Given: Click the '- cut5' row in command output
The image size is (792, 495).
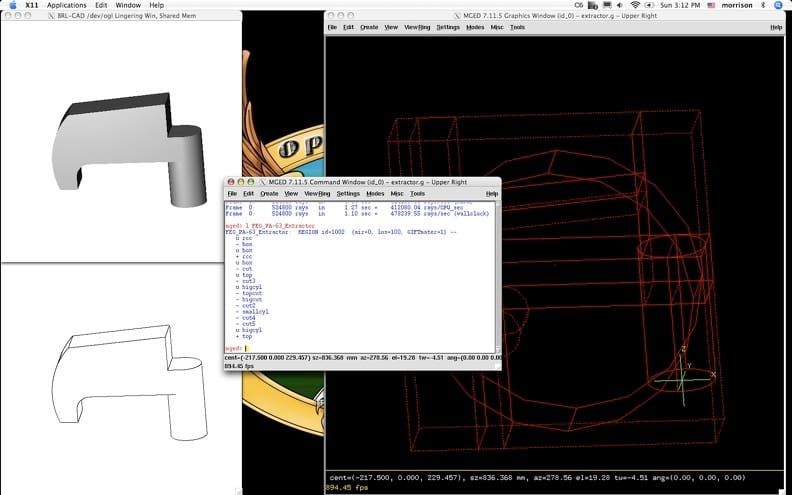Looking at the screenshot, I should click(245, 324).
